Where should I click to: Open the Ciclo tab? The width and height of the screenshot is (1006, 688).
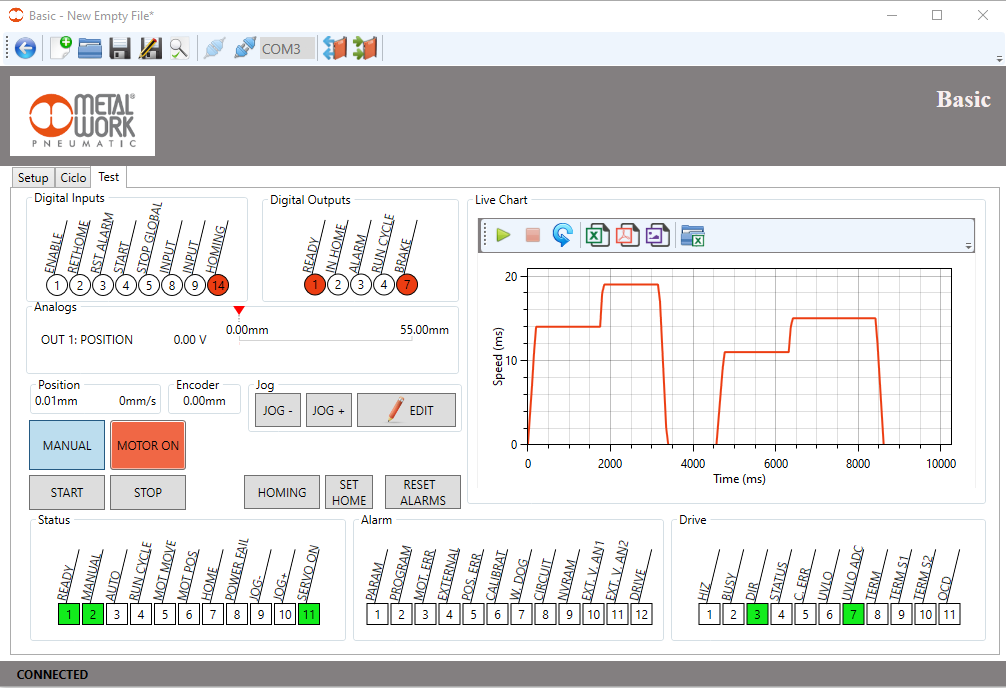(x=74, y=178)
